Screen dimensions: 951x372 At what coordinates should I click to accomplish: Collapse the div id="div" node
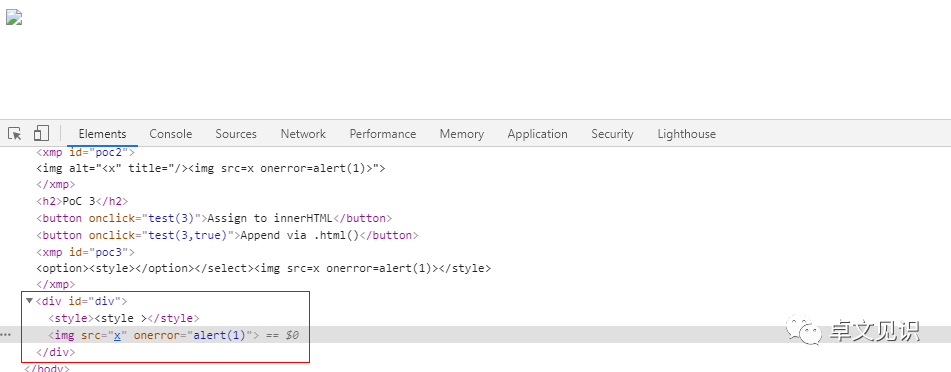coord(29,300)
